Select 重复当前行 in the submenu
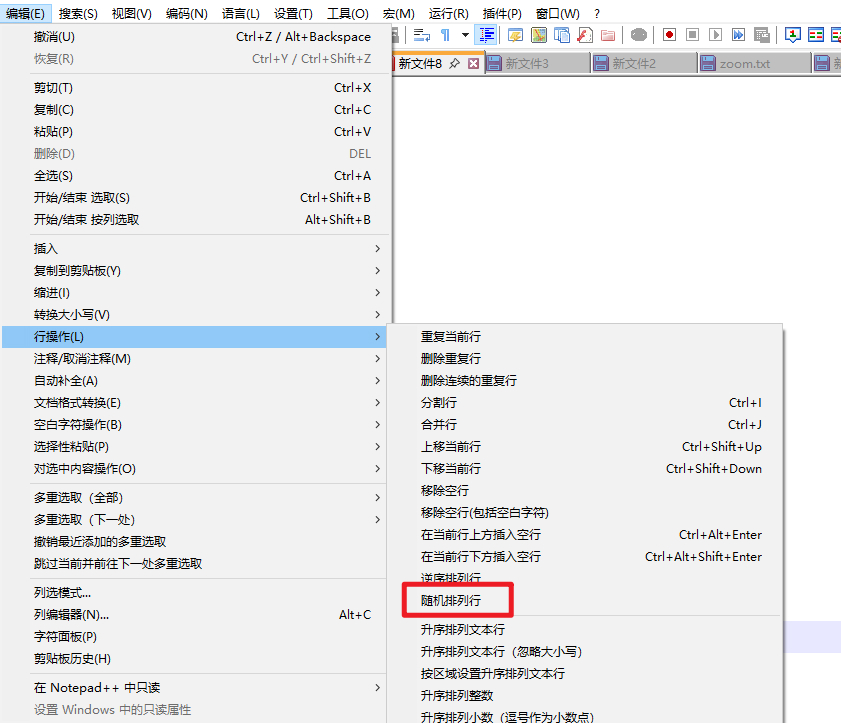The image size is (841, 723). click(x=585, y=337)
